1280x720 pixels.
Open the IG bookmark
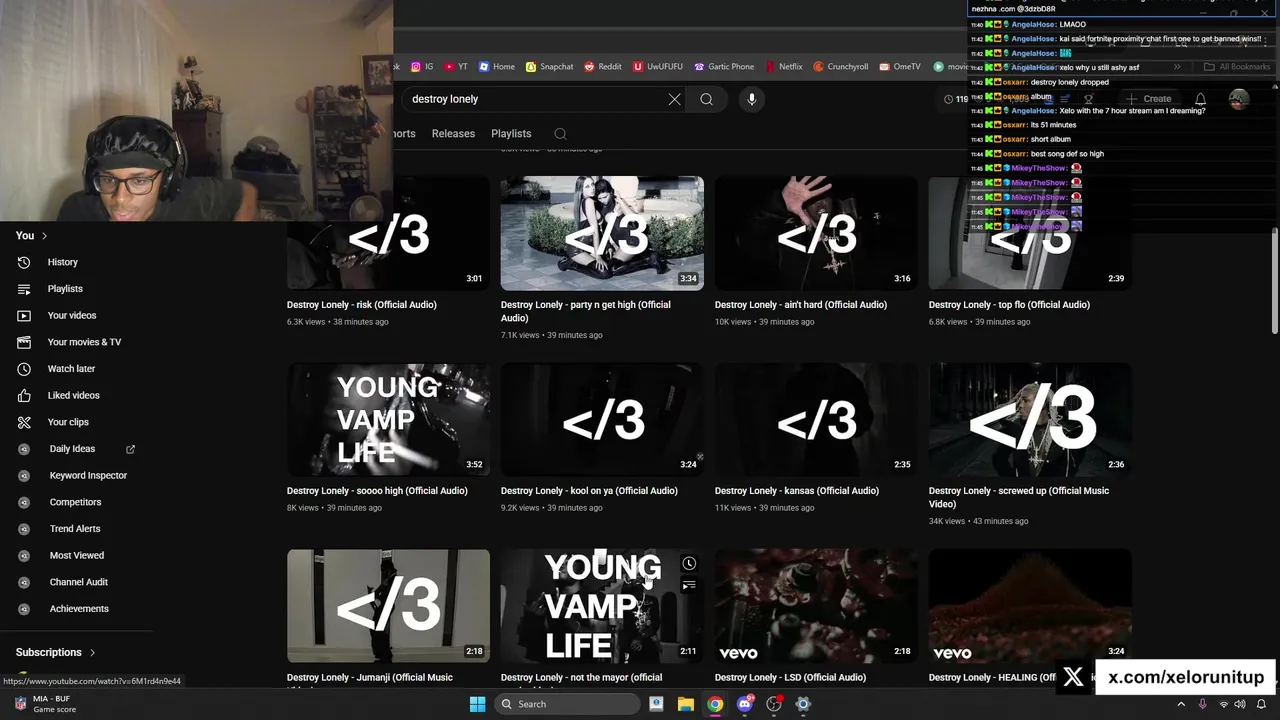[x=422, y=67]
